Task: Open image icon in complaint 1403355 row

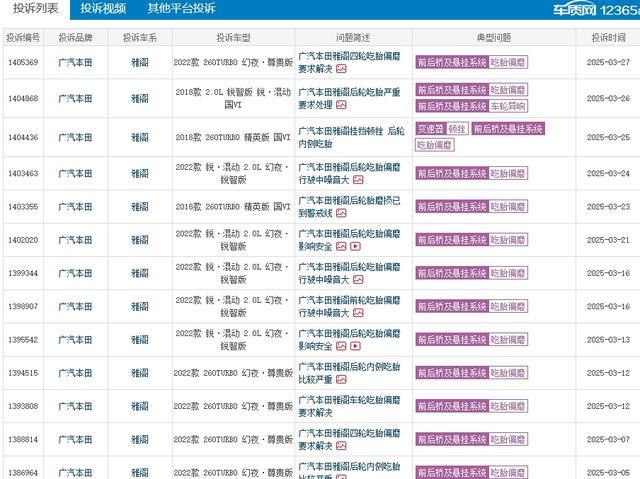Action: coord(341,213)
